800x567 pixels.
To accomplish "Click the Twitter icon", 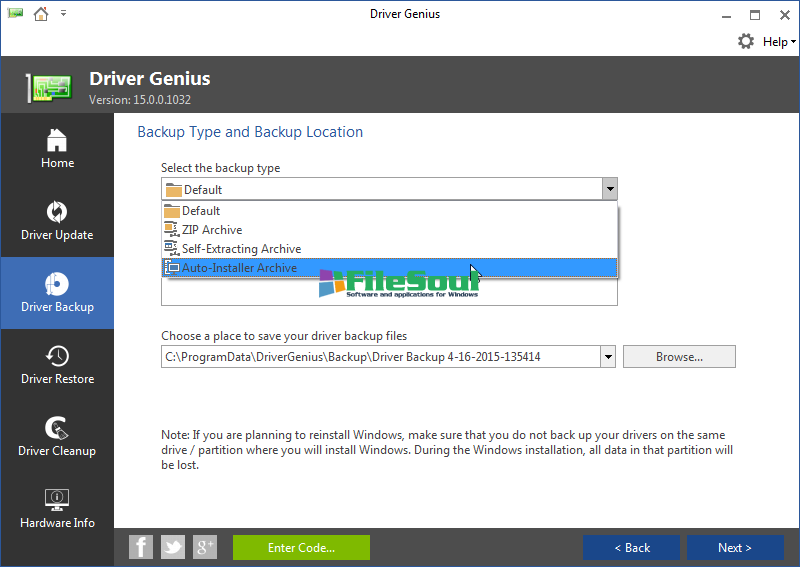I will (173, 547).
